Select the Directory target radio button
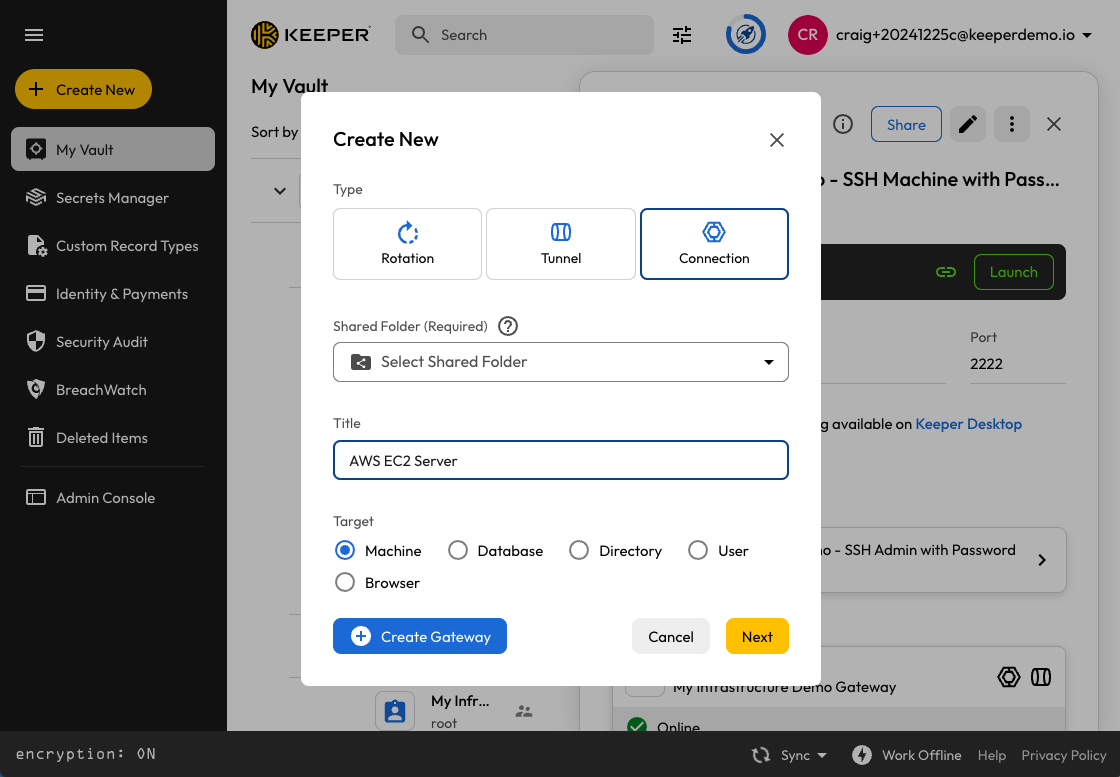This screenshot has width=1120, height=777. (579, 551)
